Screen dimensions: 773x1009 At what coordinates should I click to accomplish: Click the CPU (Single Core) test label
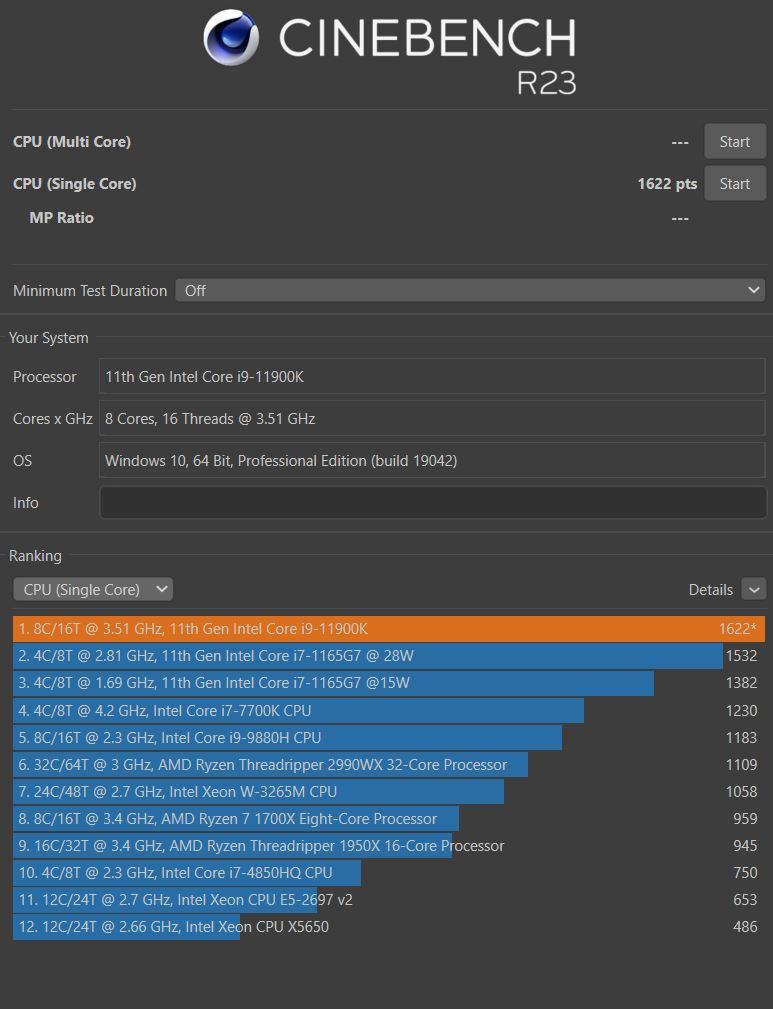[75, 183]
